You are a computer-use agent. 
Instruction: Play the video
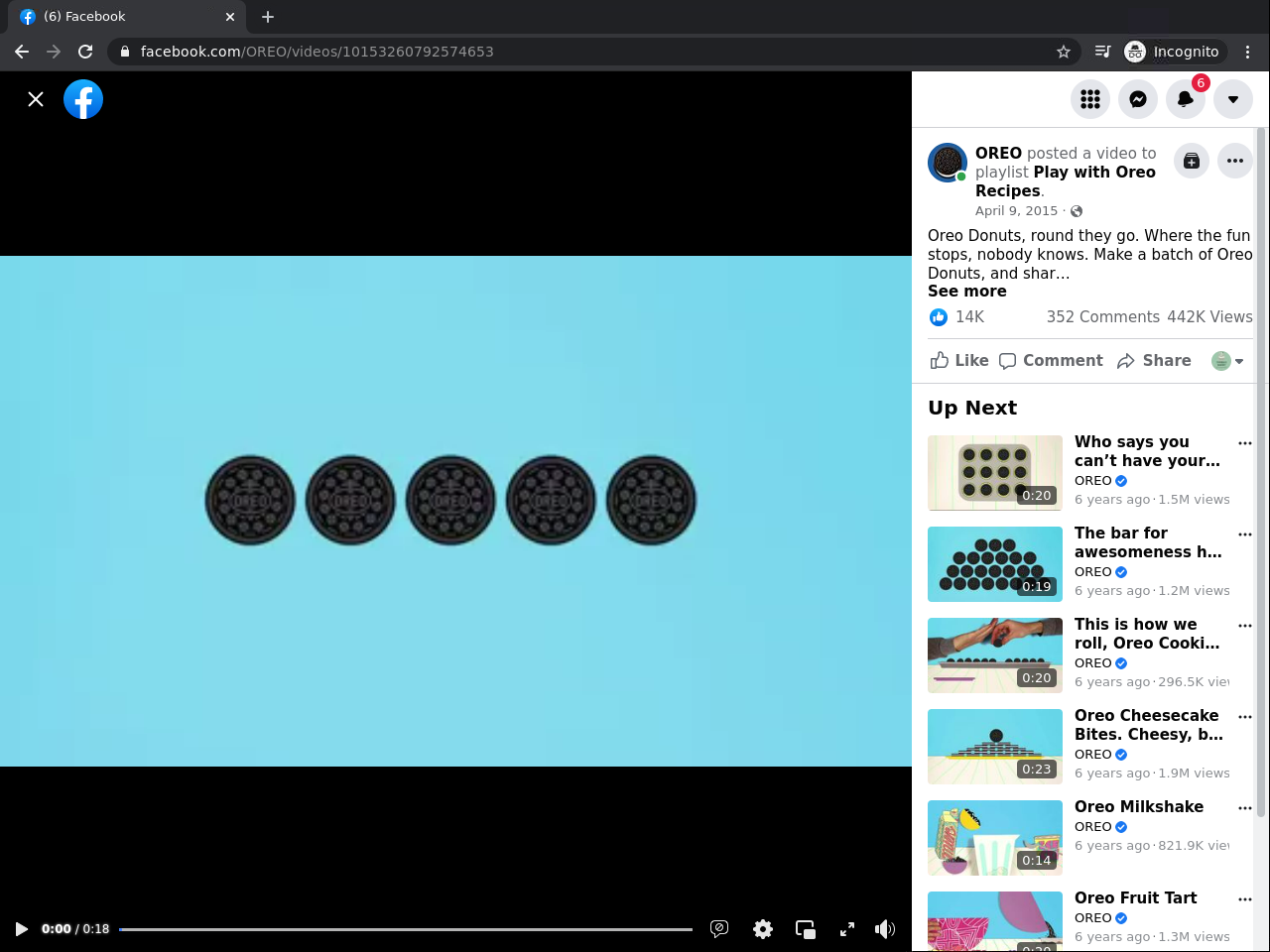pyautogui.click(x=21, y=929)
